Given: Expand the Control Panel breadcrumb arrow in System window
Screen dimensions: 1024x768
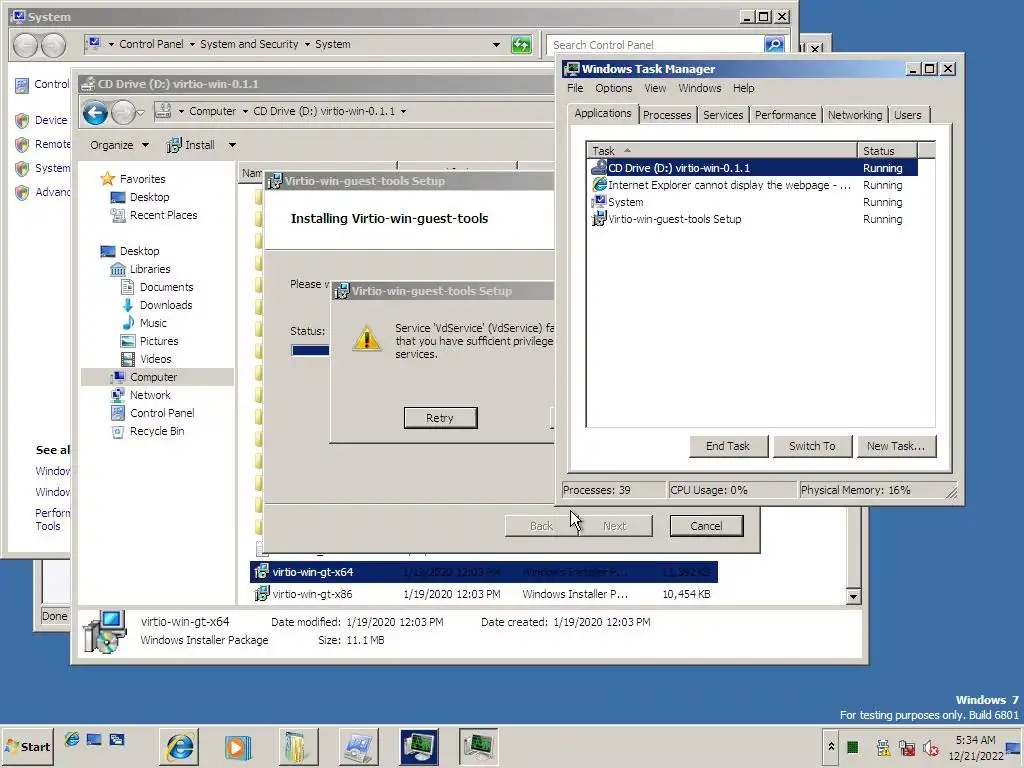Looking at the screenshot, I should (x=192, y=44).
